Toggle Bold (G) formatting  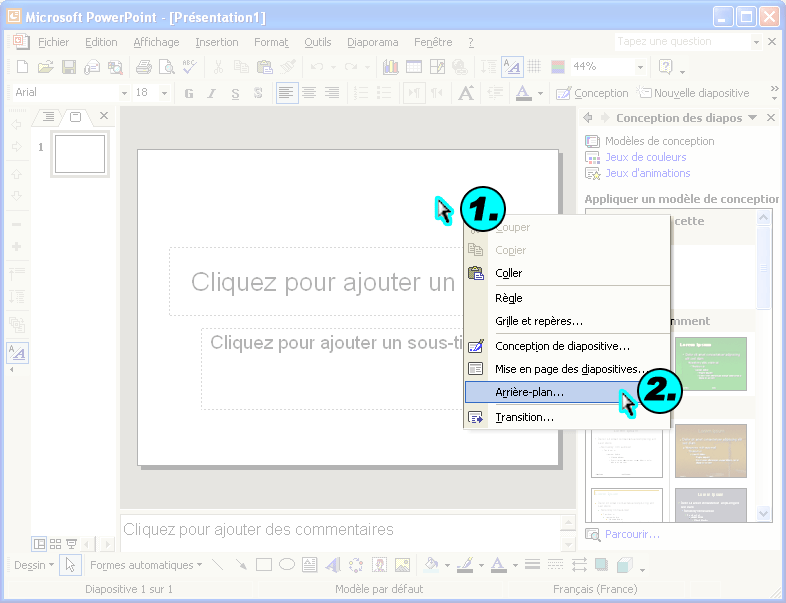tap(189, 93)
